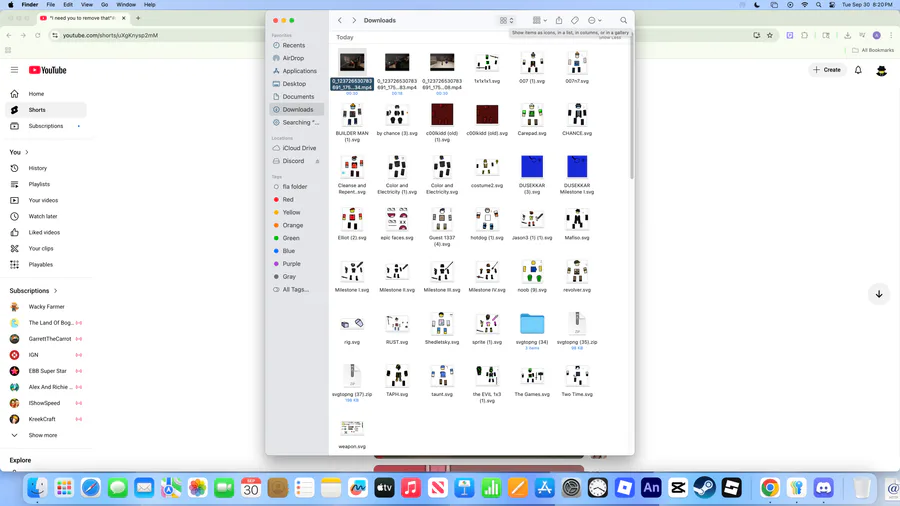Image resolution: width=900 pixels, height=506 pixels.
Task: Select Documents in Finder sidebar
Action: pos(296,96)
